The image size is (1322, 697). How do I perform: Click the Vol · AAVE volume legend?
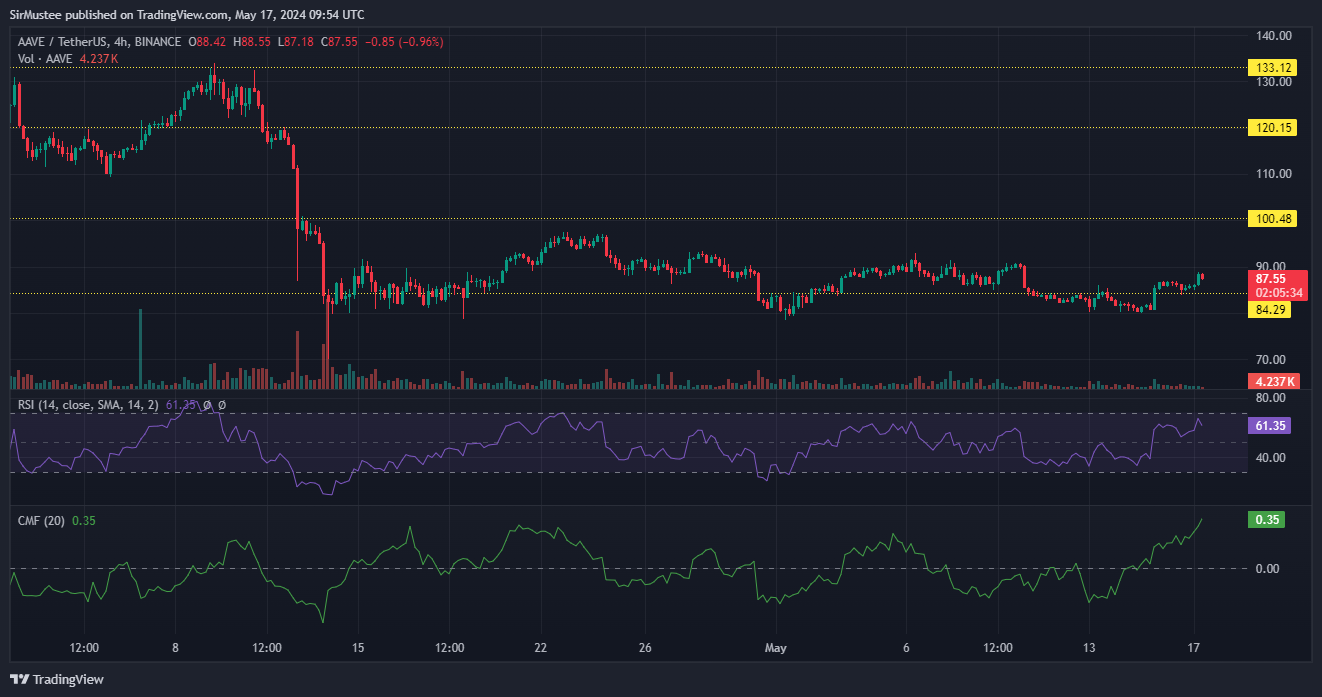pyautogui.click(x=47, y=59)
